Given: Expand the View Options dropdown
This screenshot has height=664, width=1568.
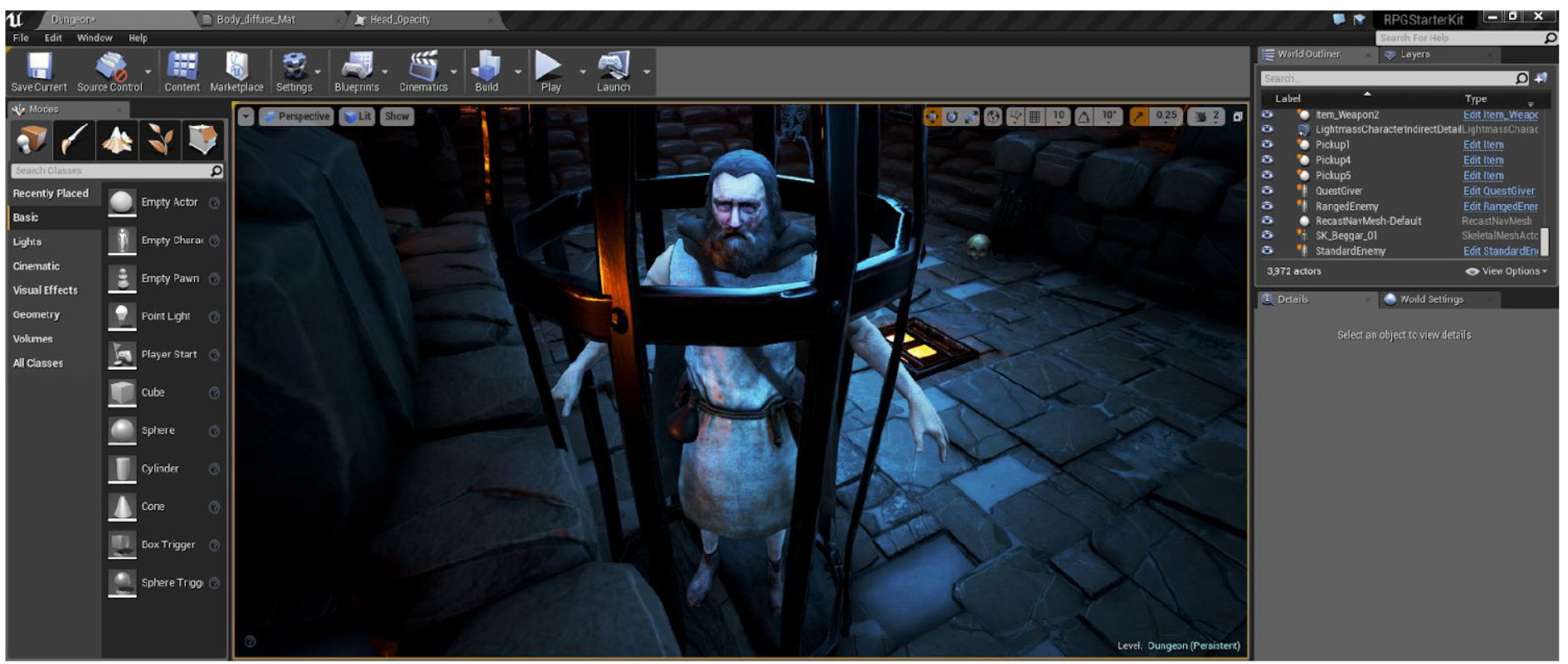Looking at the screenshot, I should click(1507, 272).
